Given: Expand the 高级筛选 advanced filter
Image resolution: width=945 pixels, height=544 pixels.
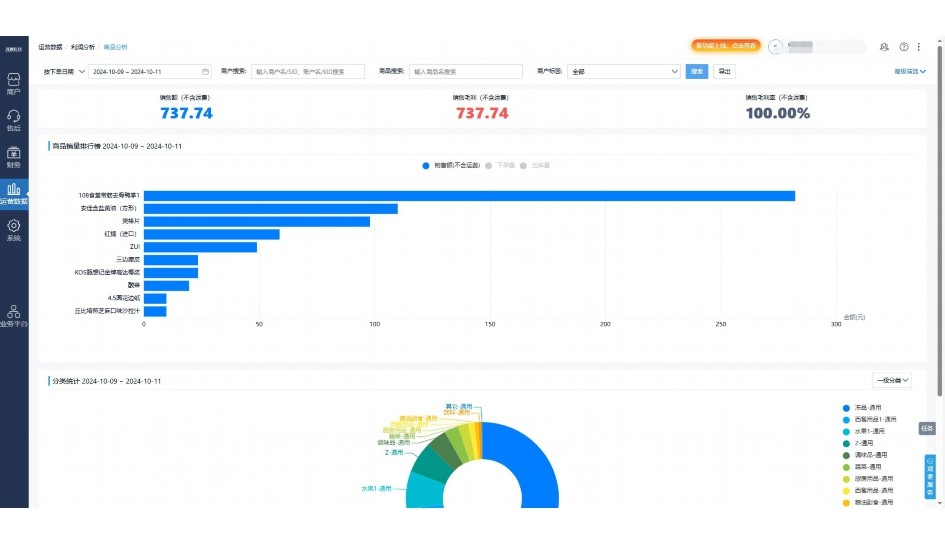Looking at the screenshot, I should (x=909, y=72).
